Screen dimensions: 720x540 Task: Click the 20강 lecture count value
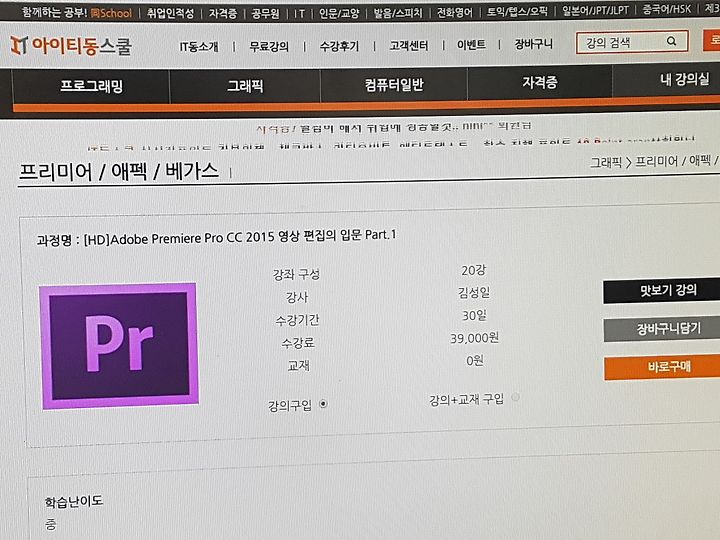[x=473, y=270]
